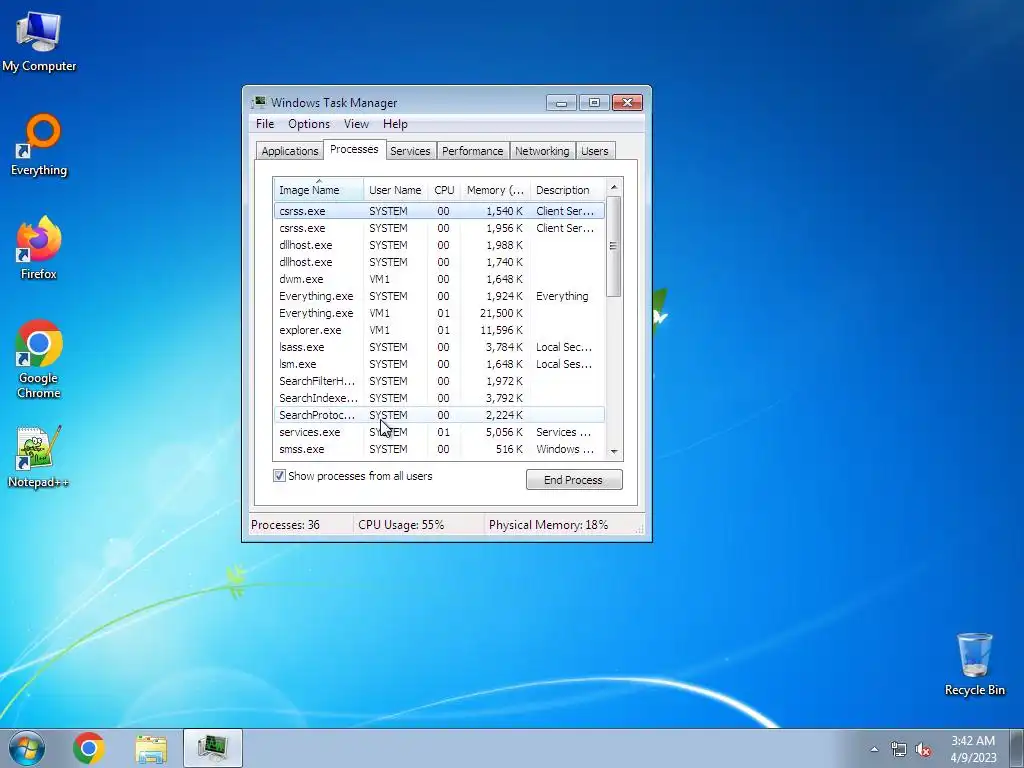1024x768 pixels.
Task: Open My Computer desktop icon
Action: [39, 40]
